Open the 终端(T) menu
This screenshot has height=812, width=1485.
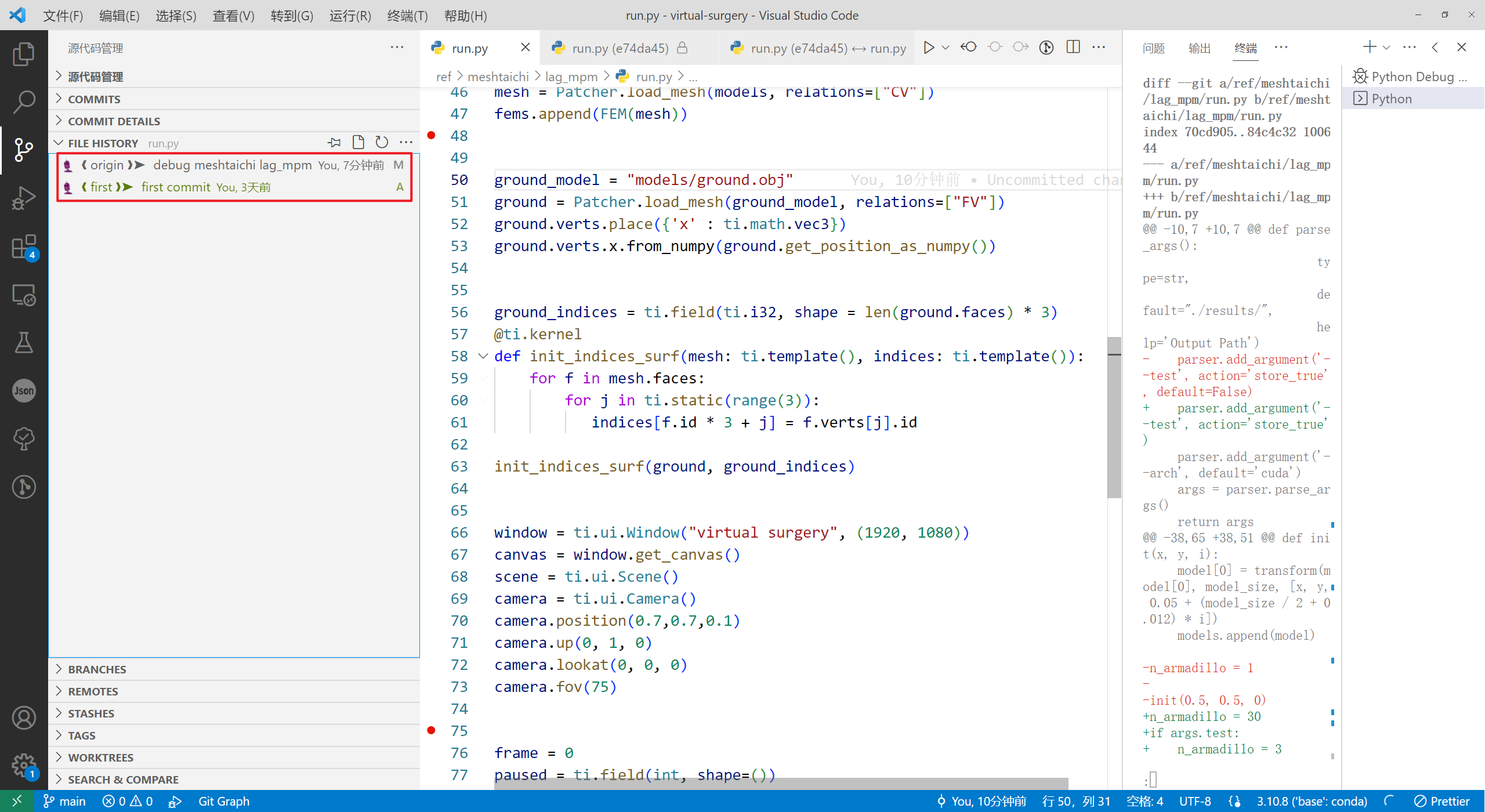click(407, 16)
